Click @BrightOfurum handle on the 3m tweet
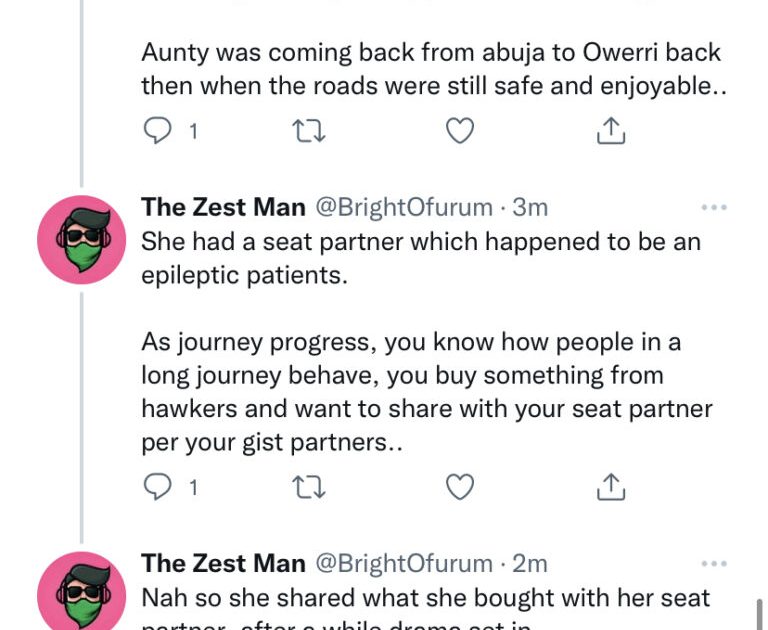768x630 pixels. pyautogui.click(x=404, y=208)
